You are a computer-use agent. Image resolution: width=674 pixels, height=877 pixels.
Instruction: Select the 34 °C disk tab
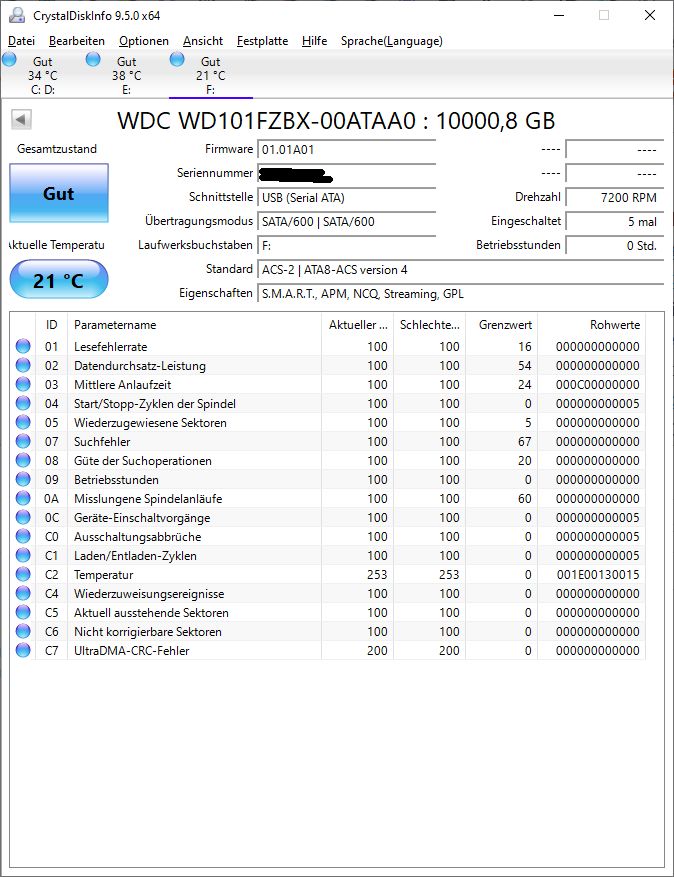tap(43, 75)
